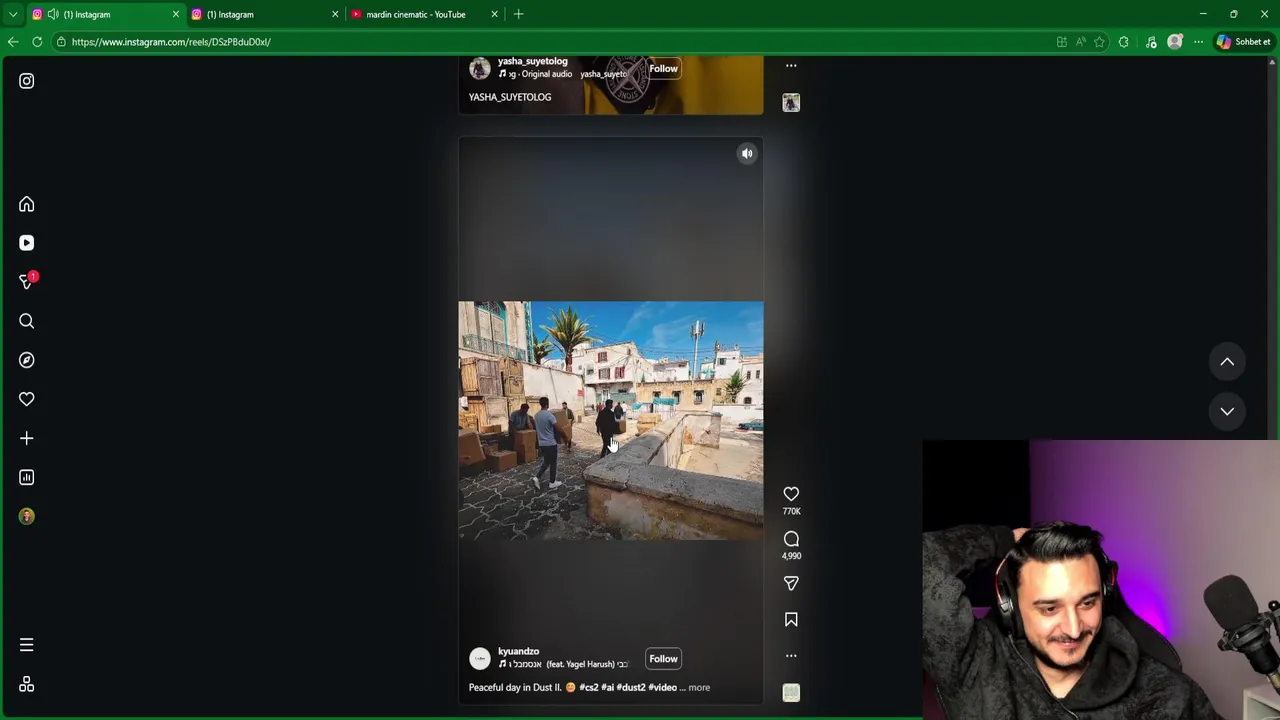Image resolution: width=1280 pixels, height=720 pixels.
Task: Open the apps grid icon in address bar
Action: (x=1061, y=42)
